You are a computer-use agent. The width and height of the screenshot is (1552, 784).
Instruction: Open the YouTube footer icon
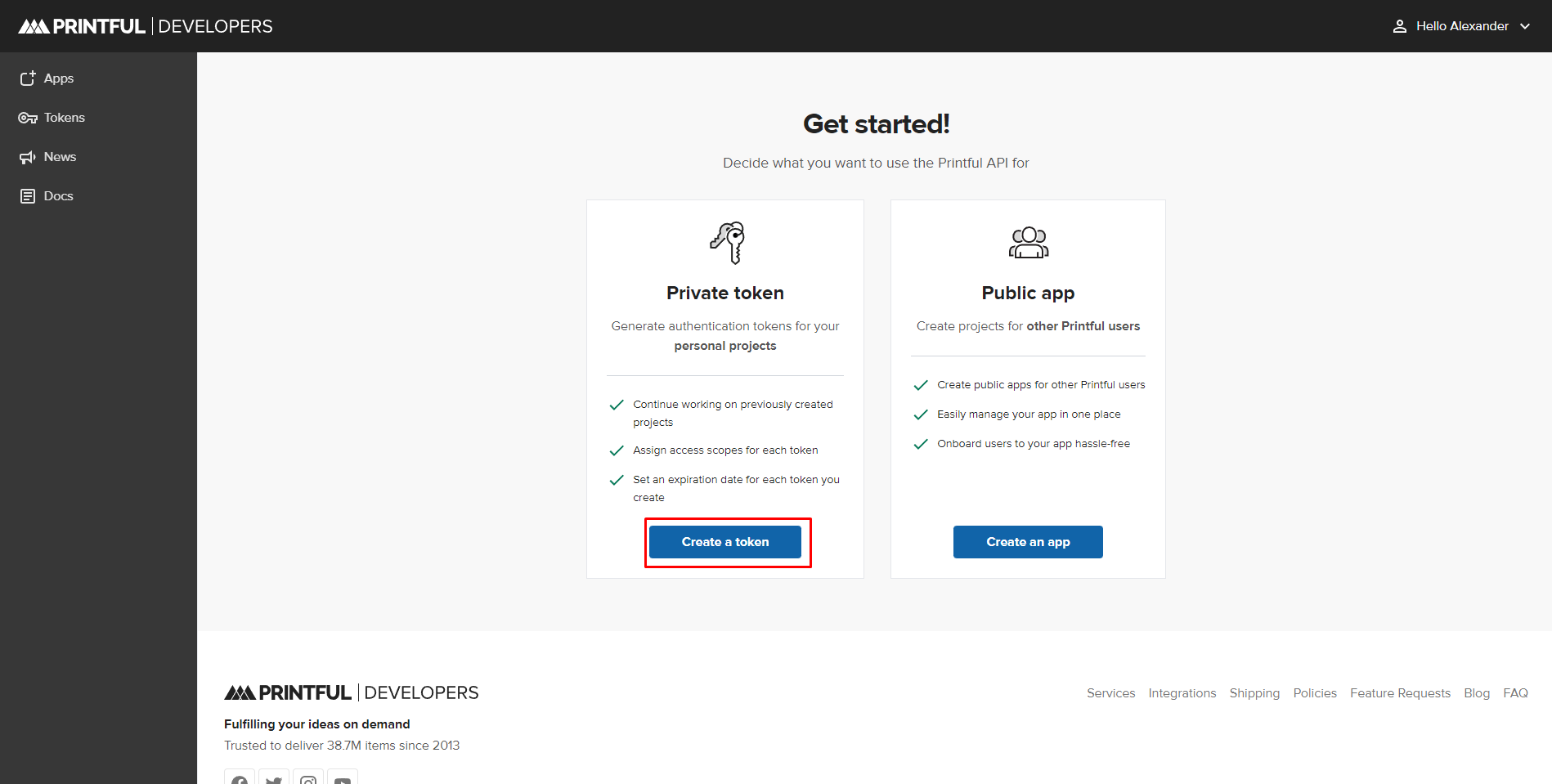click(343, 779)
